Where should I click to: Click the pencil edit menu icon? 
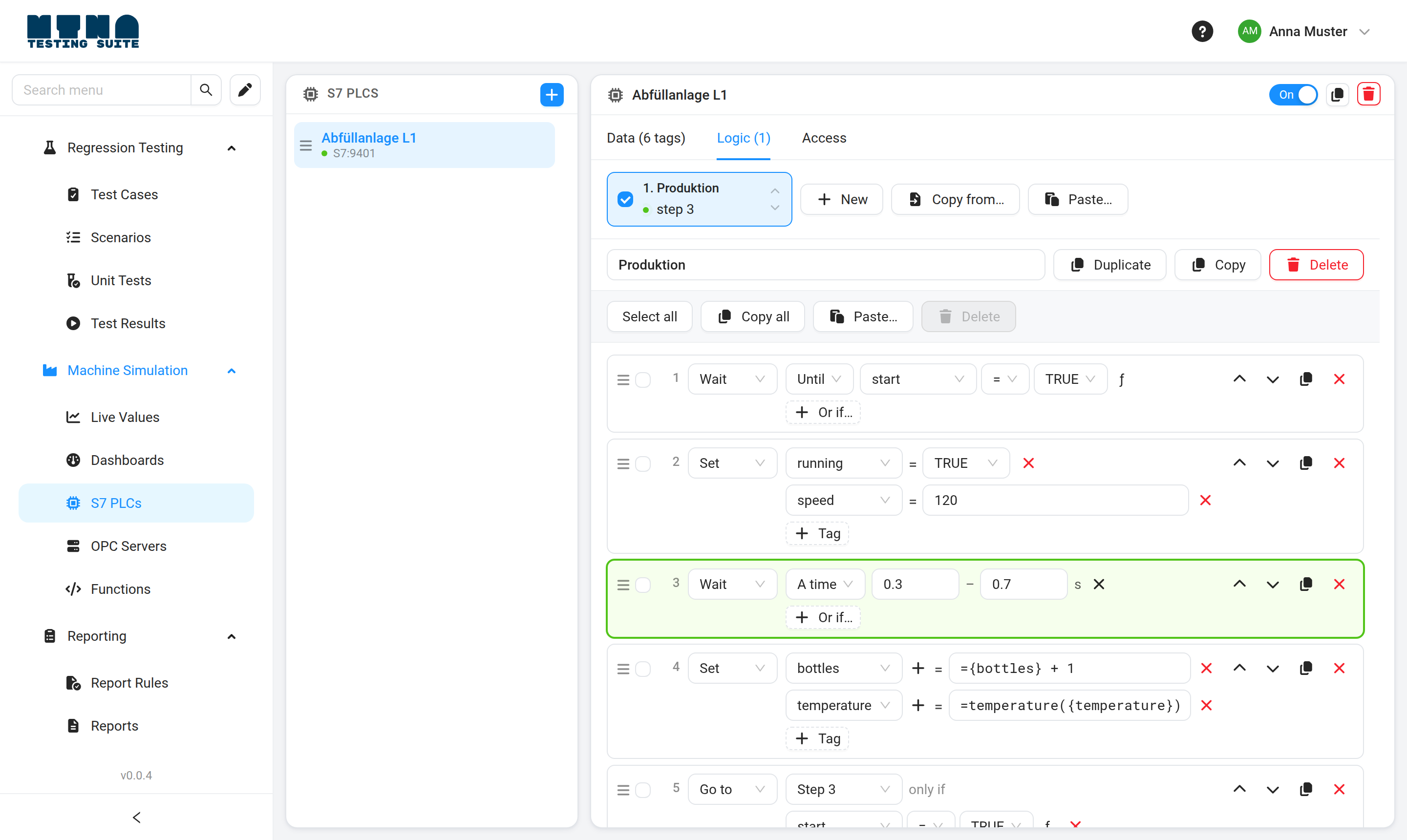tap(245, 90)
